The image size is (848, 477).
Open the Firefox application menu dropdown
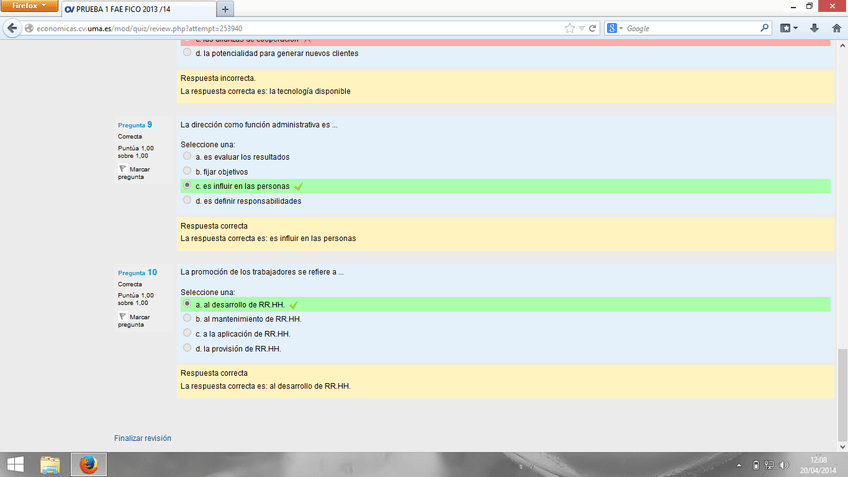(29, 6)
